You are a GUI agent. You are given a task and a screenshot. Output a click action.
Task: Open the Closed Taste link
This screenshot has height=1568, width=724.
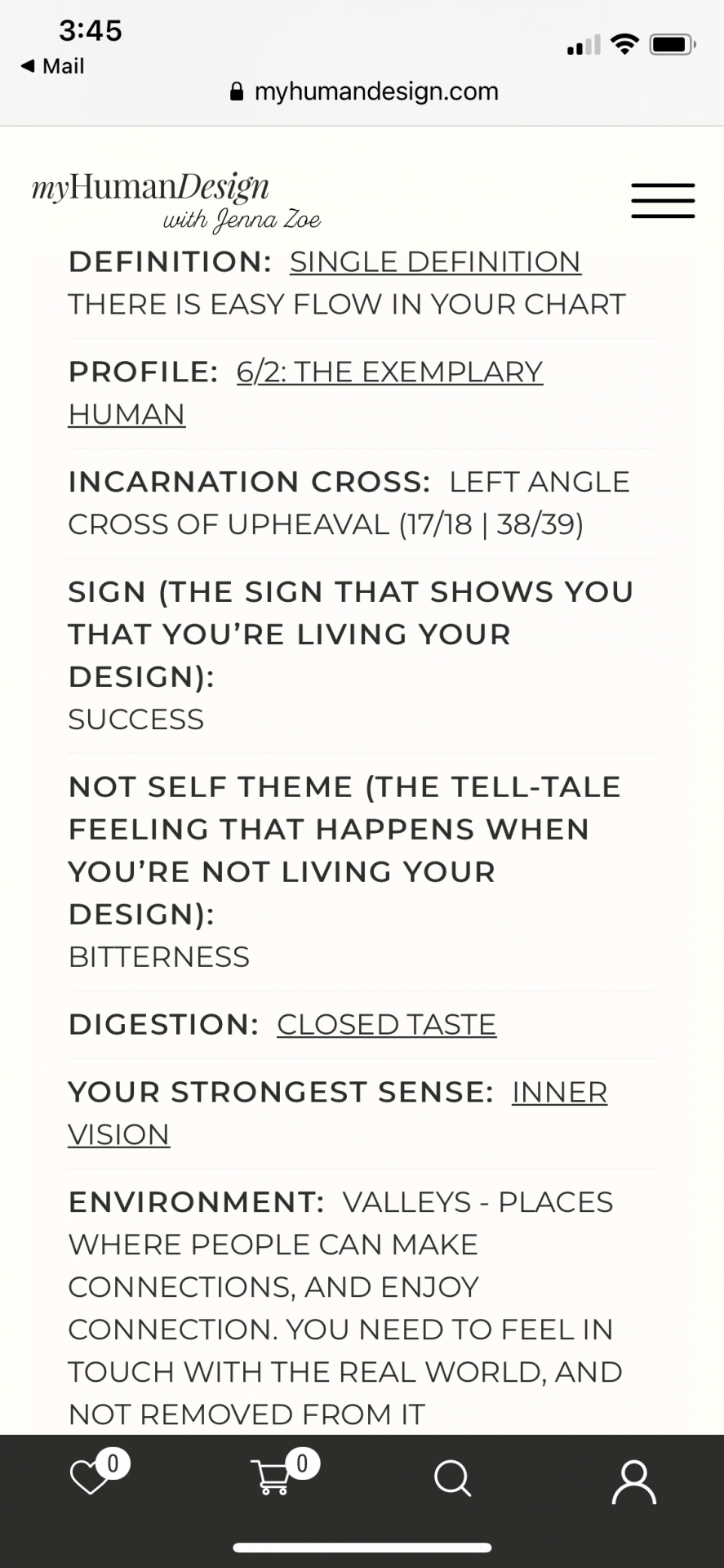pos(386,1025)
